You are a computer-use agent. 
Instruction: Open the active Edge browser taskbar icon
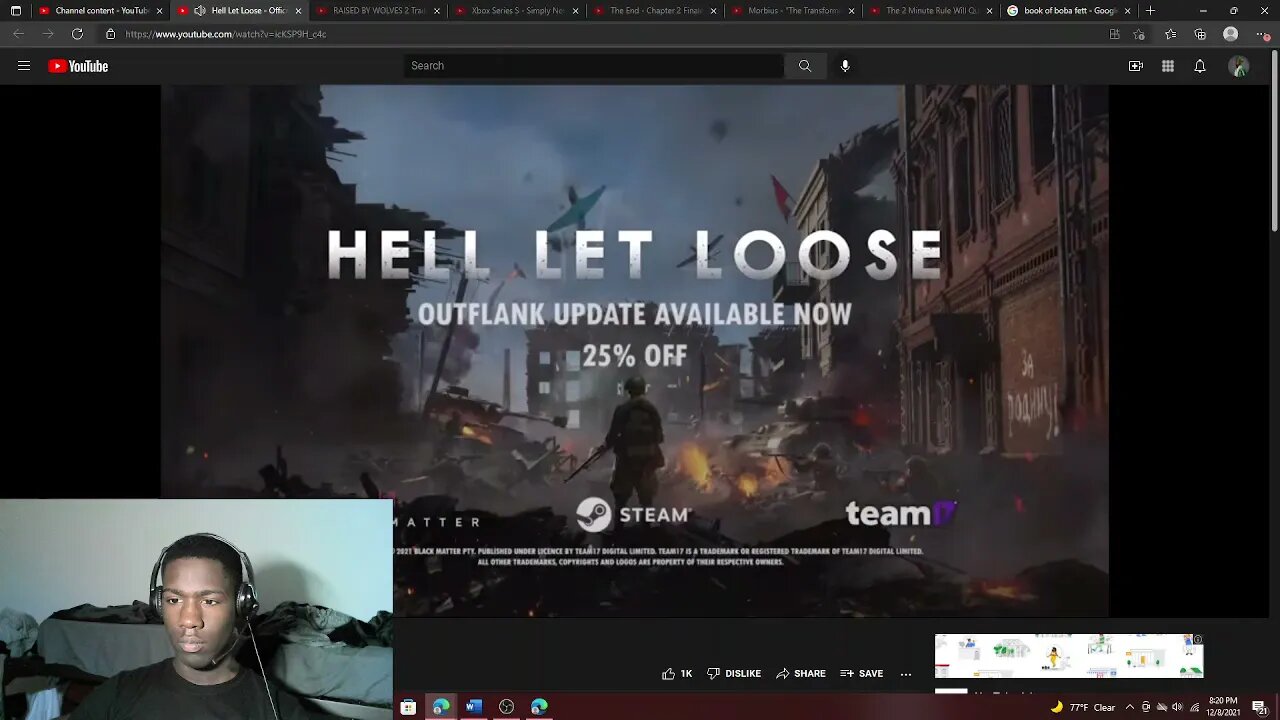(x=441, y=707)
